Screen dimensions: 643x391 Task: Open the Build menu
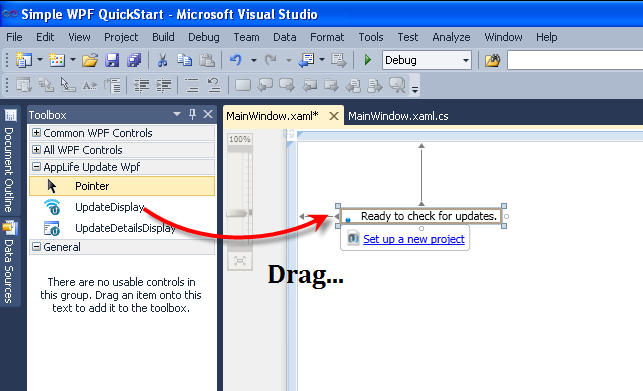pos(163,37)
